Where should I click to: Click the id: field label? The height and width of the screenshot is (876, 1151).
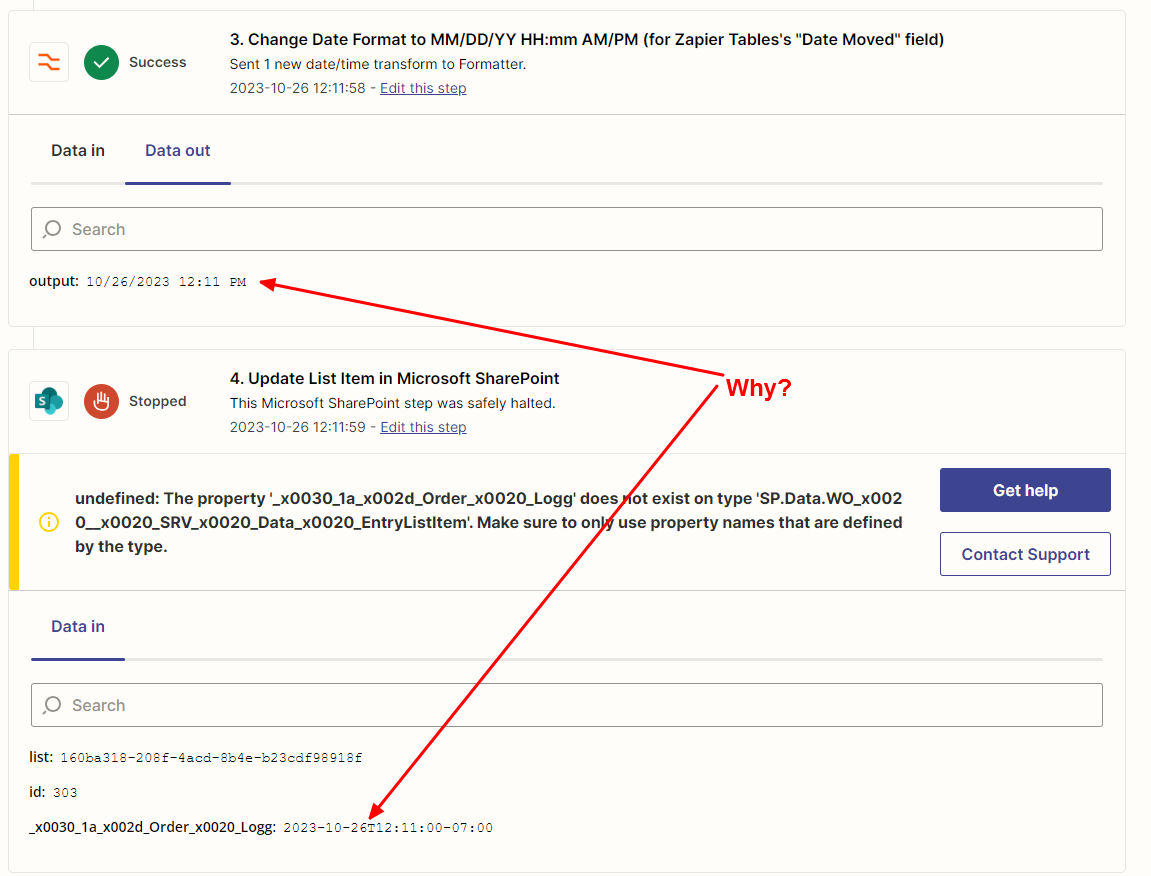coord(37,792)
